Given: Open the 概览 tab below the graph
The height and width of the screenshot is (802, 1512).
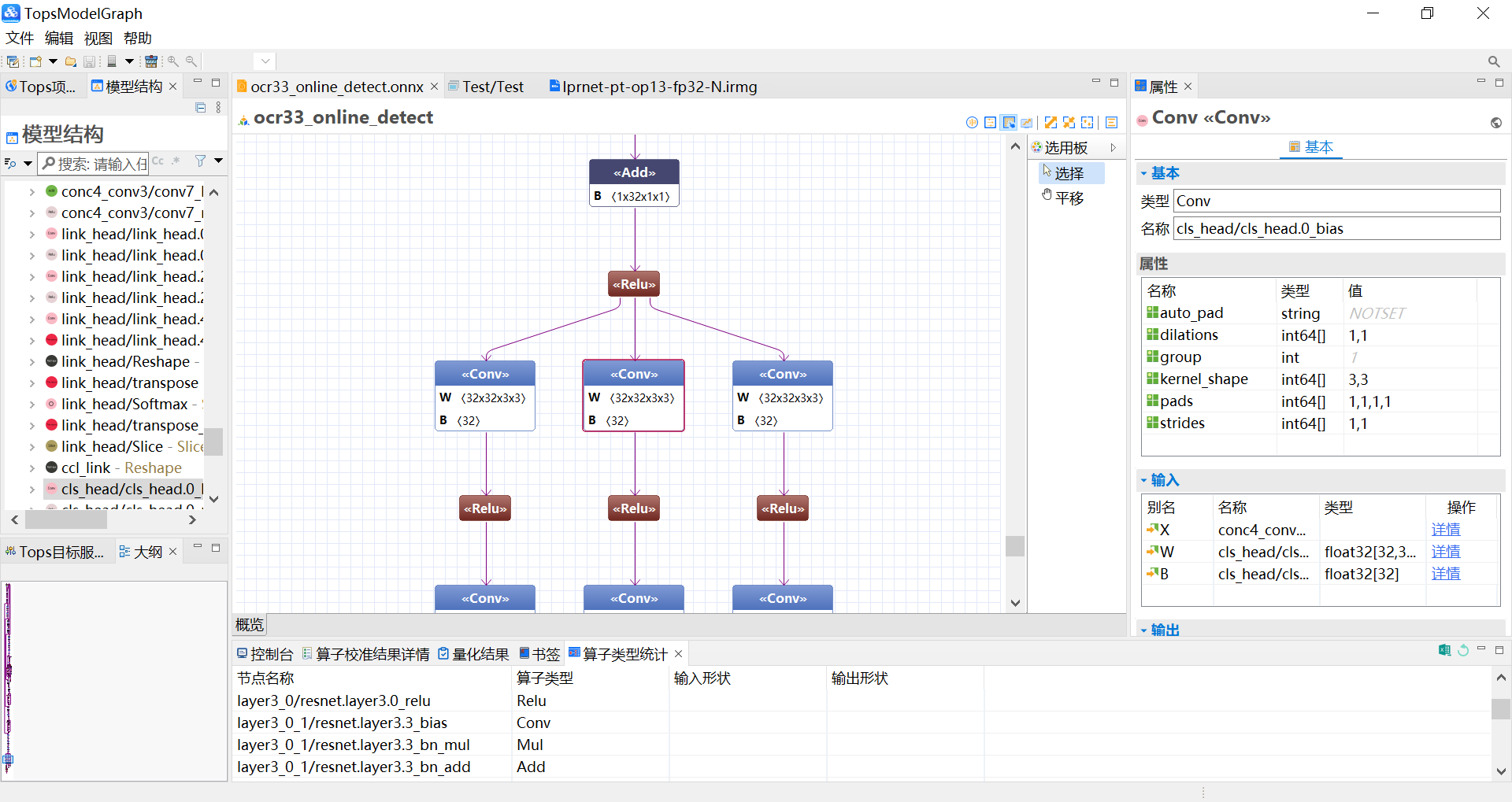Looking at the screenshot, I should pos(250,625).
